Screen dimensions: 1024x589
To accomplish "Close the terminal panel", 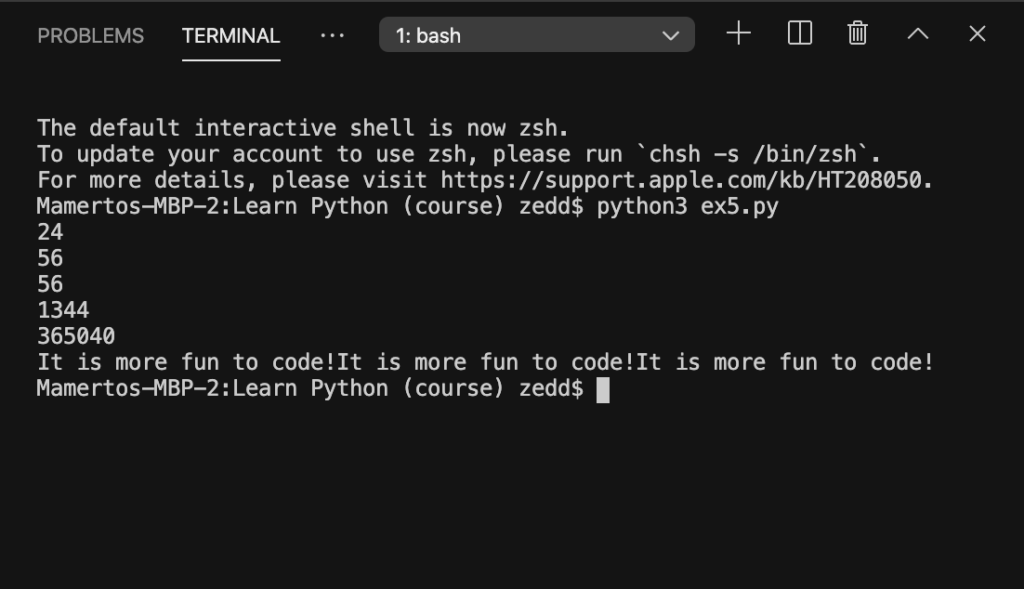I will click(977, 34).
